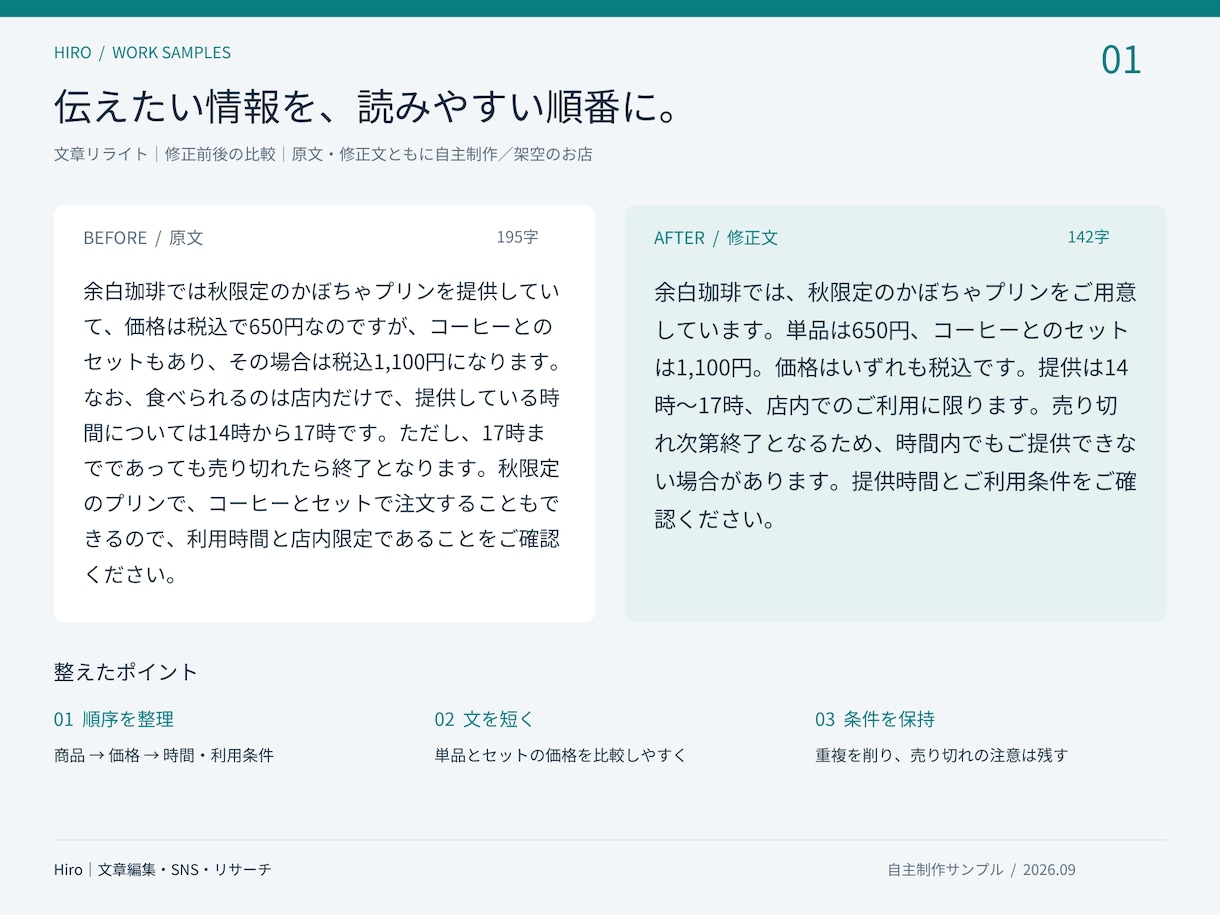This screenshot has width=1220, height=915.
Task: Click the '整えたポイント' section heading
Action: [126, 672]
